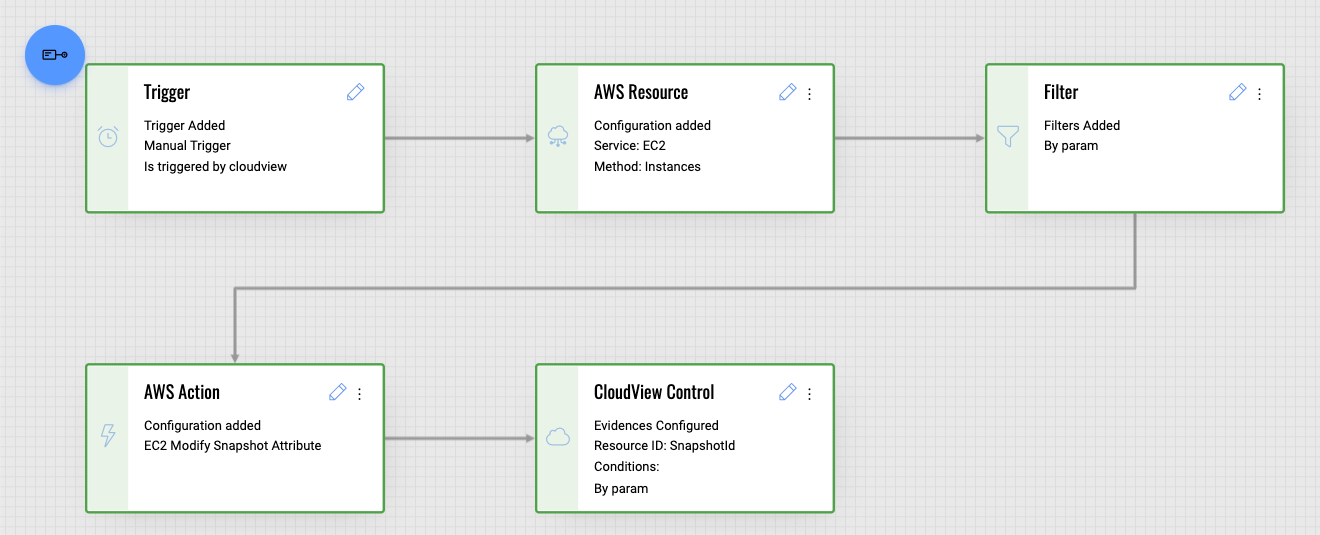Open the AWS Resource three-dot menu
Image resolution: width=1320 pixels, height=535 pixels.
point(810,94)
